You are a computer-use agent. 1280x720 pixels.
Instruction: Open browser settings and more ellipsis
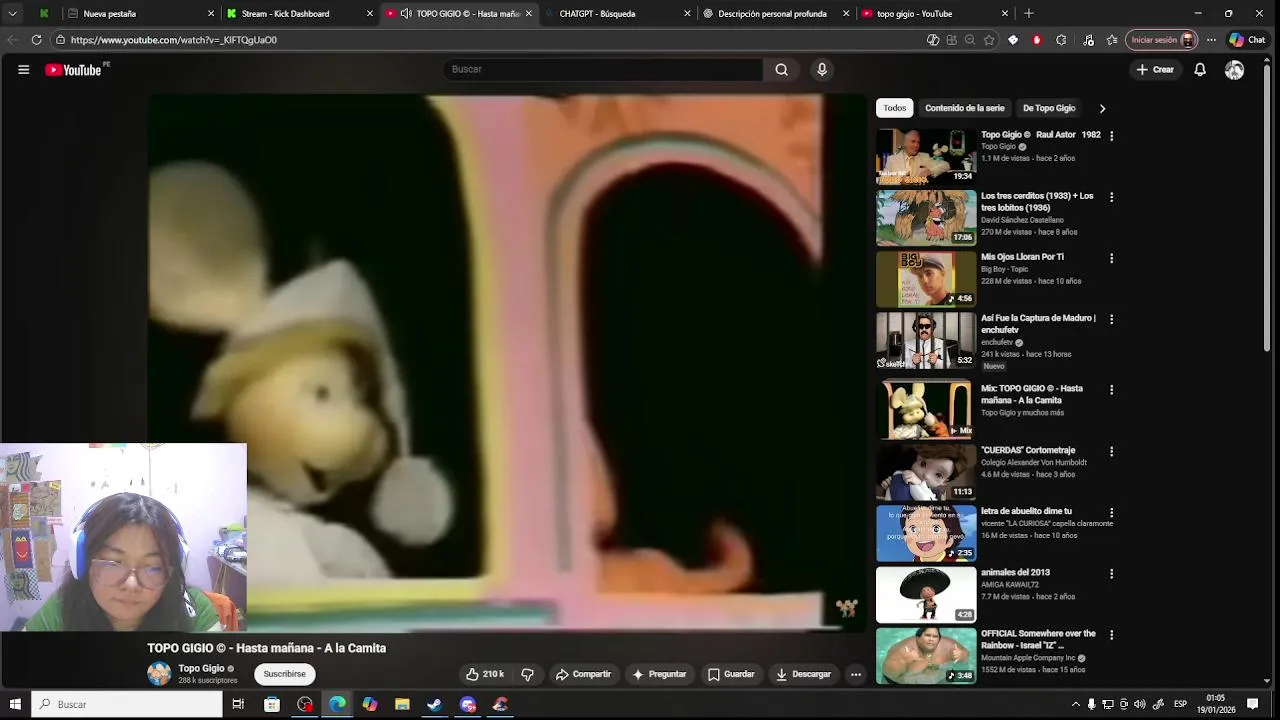pos(1211,40)
